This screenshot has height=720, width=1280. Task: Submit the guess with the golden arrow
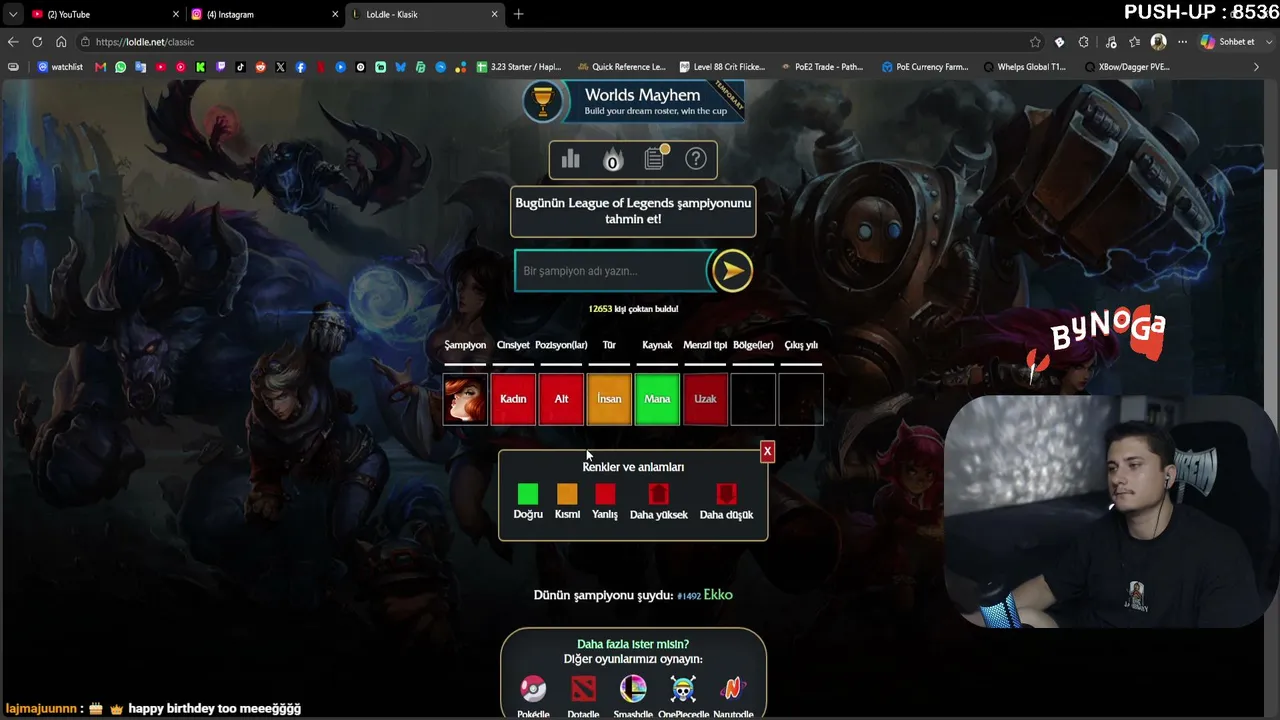pyautogui.click(x=732, y=270)
